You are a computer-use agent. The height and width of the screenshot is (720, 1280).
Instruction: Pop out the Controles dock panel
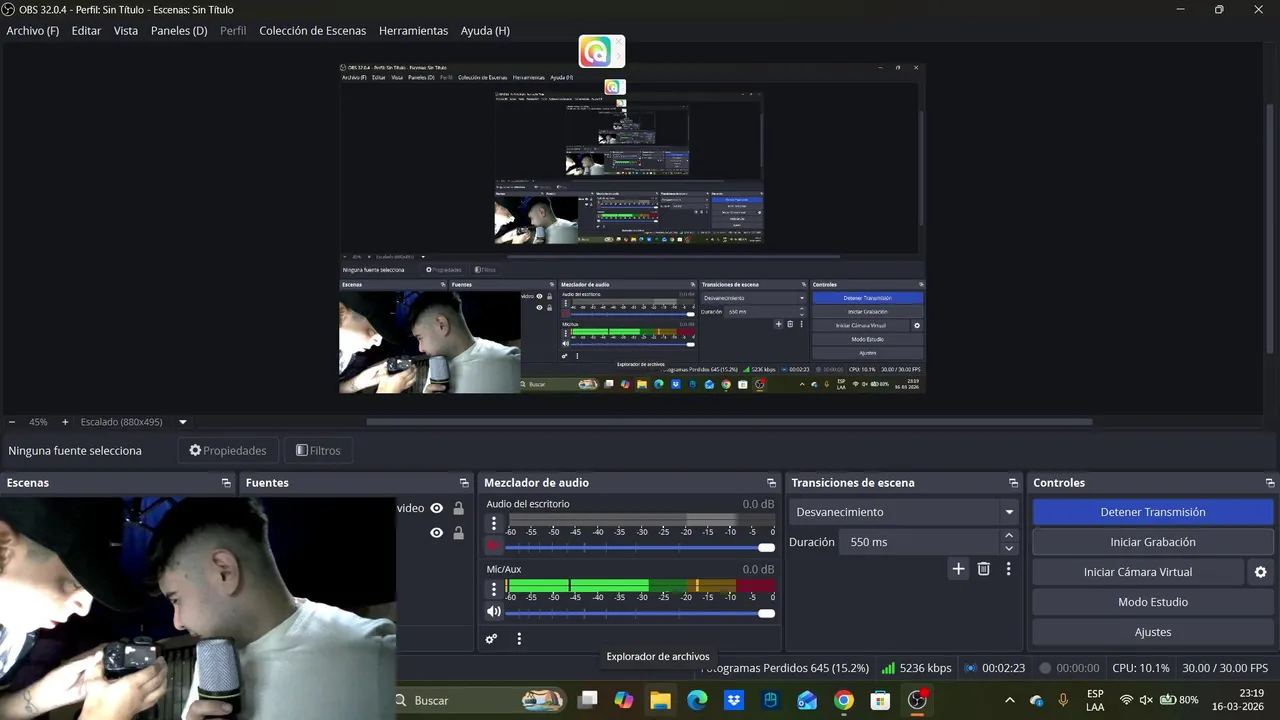pos(1270,483)
